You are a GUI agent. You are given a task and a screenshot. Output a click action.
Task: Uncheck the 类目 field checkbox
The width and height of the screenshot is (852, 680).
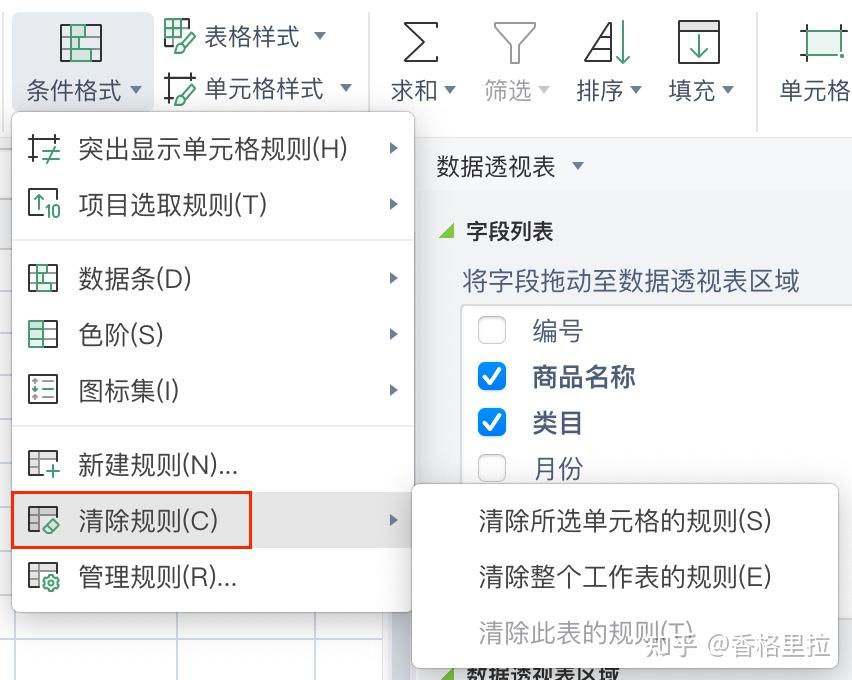[492, 422]
